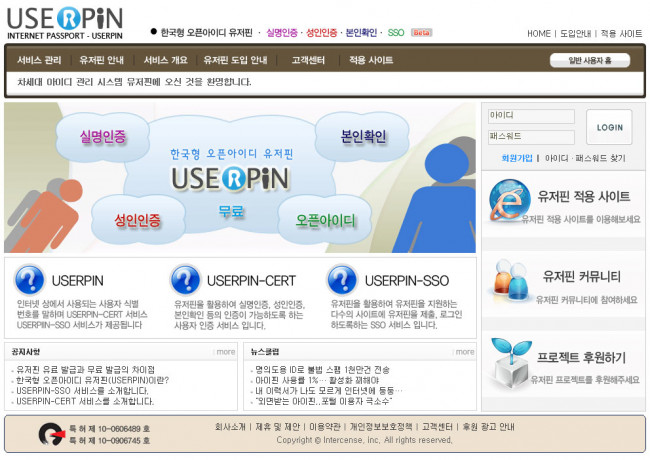Click more in the 뉴스클립 box
This screenshot has height=460, width=650.
(x=465, y=352)
